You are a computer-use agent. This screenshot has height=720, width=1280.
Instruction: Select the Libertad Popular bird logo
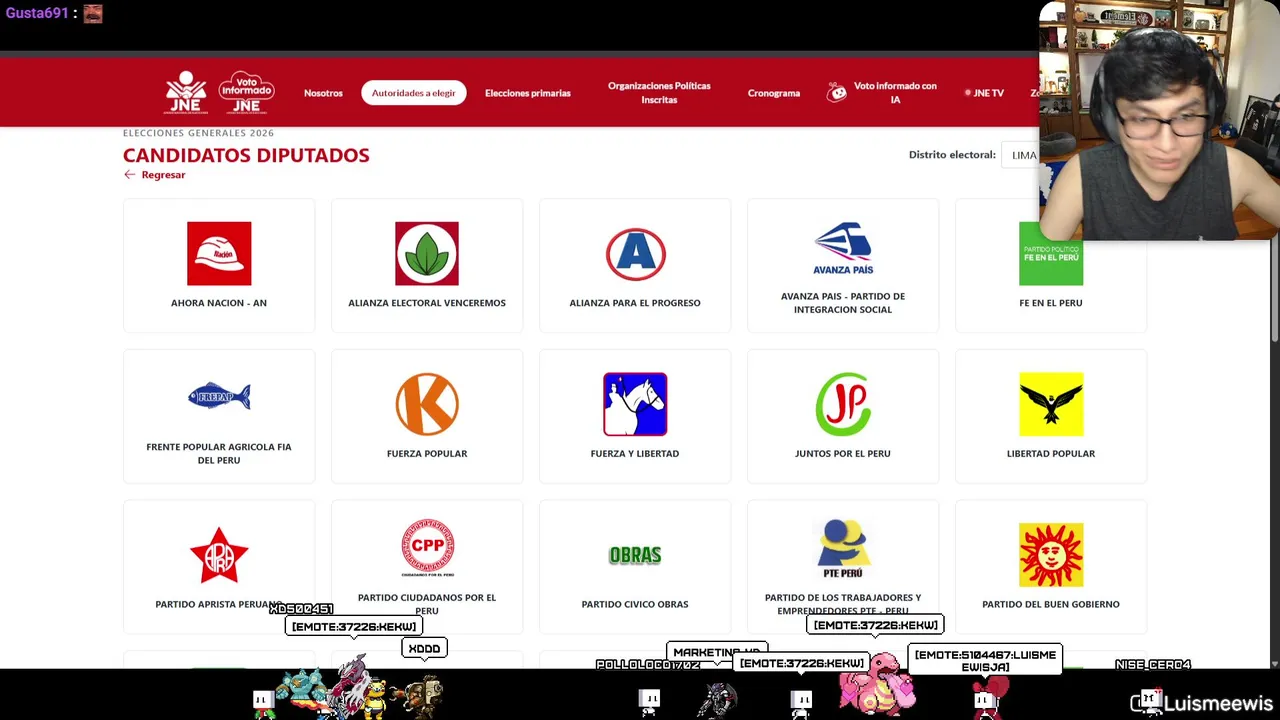[x=1051, y=404]
